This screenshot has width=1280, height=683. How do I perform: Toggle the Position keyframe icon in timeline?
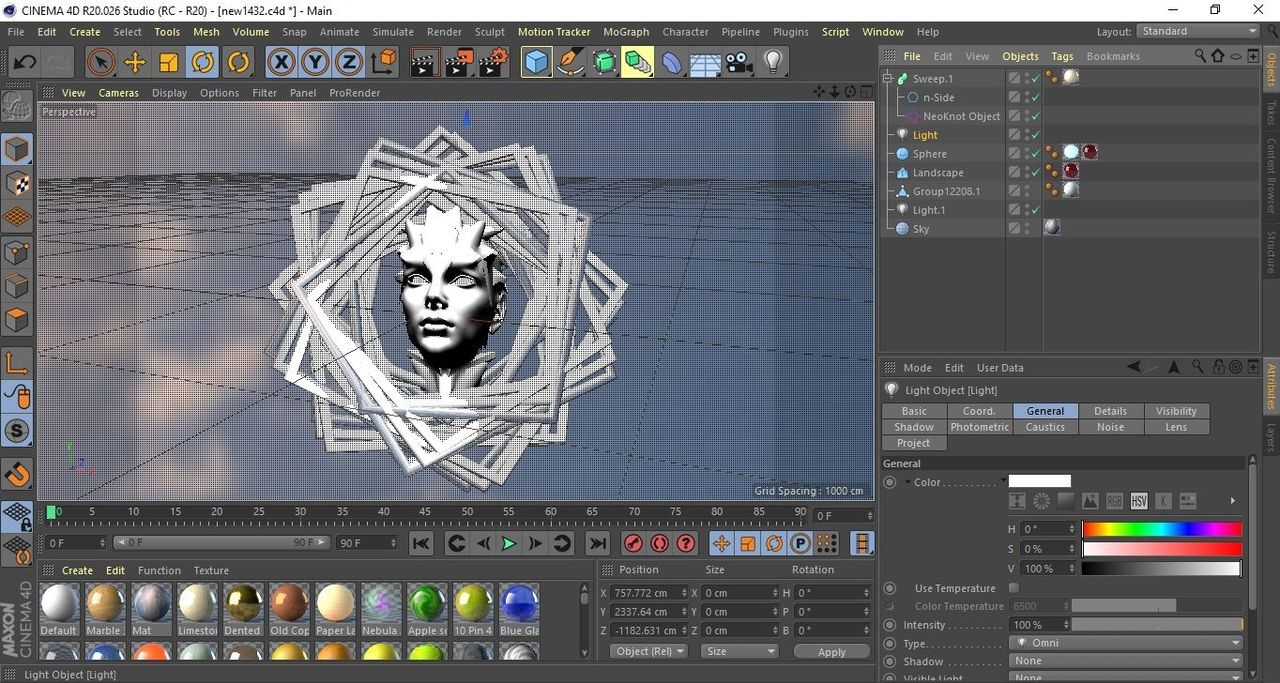[721, 543]
